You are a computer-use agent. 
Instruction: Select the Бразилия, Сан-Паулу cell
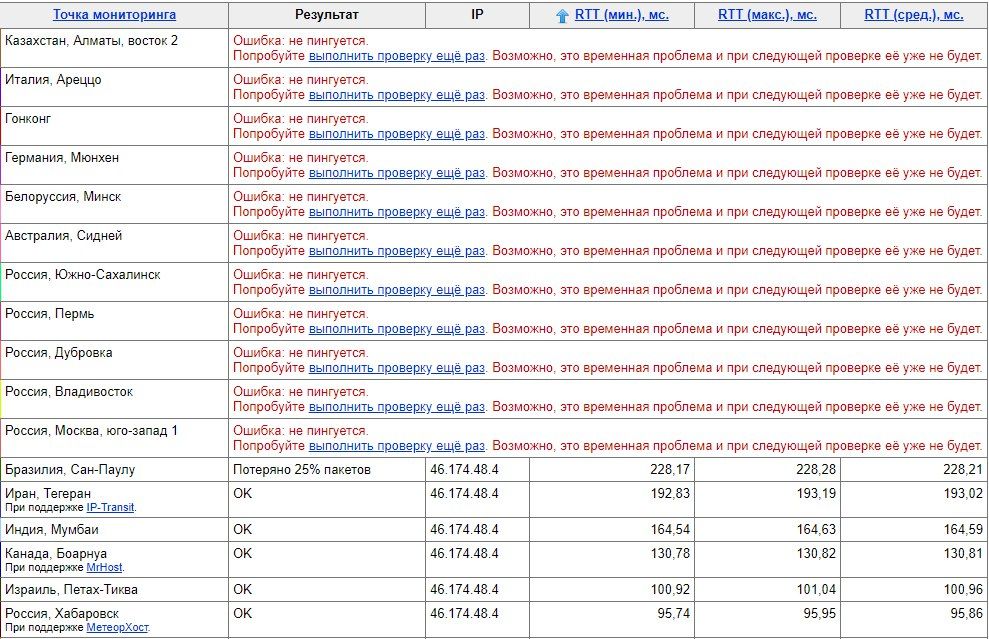point(114,470)
